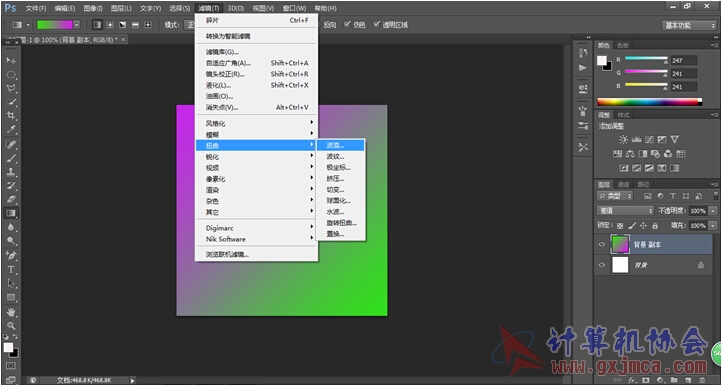Open the layer blend mode dropdown 差值

[x=625, y=210]
